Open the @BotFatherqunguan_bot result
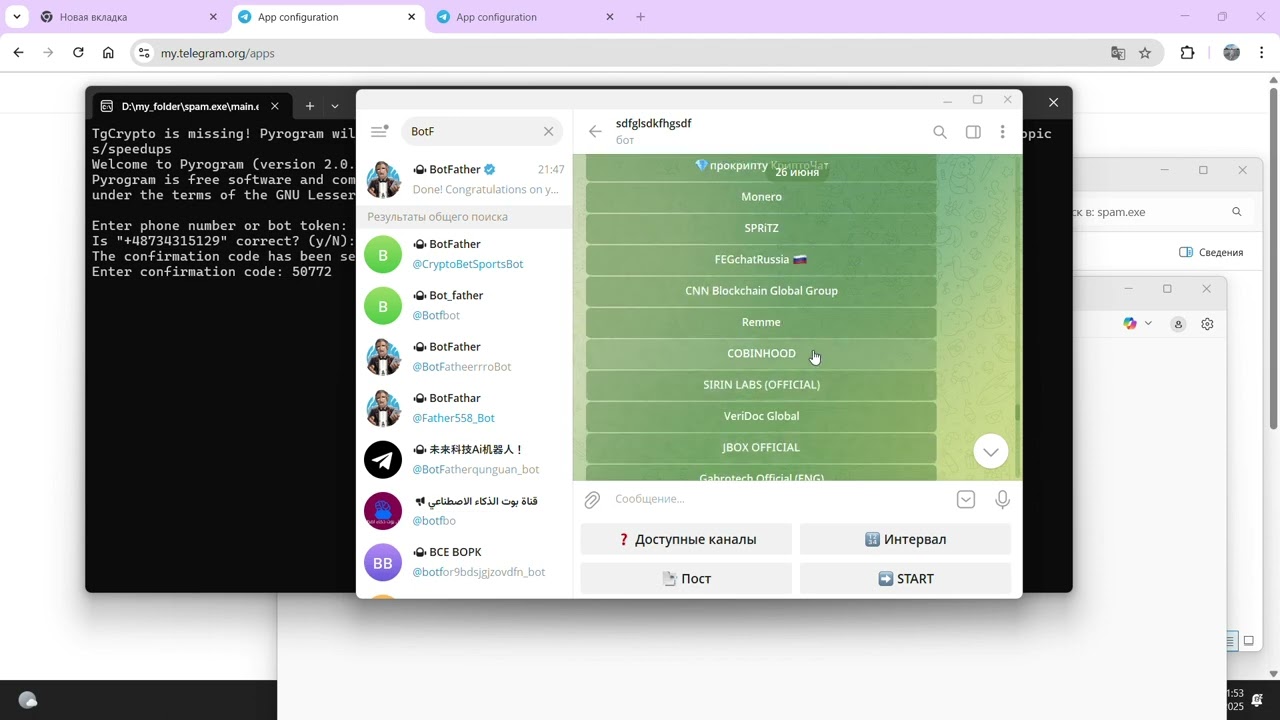Image resolution: width=1280 pixels, height=720 pixels. tap(464, 460)
